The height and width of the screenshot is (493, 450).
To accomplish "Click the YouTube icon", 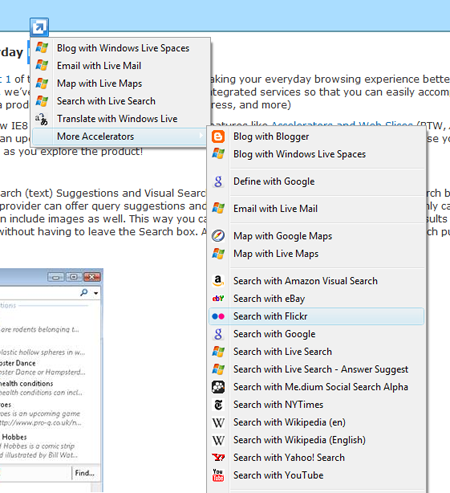I will [218, 475].
